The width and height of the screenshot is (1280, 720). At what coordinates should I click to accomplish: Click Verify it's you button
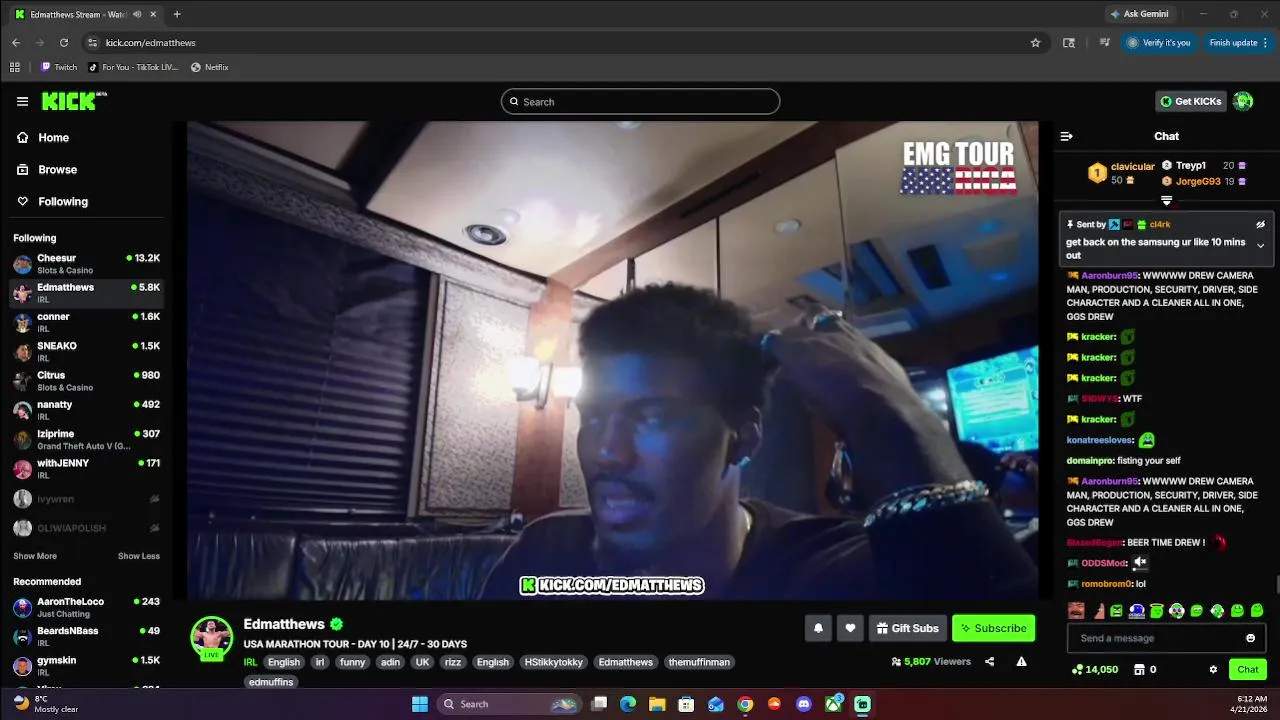pyautogui.click(x=1158, y=43)
